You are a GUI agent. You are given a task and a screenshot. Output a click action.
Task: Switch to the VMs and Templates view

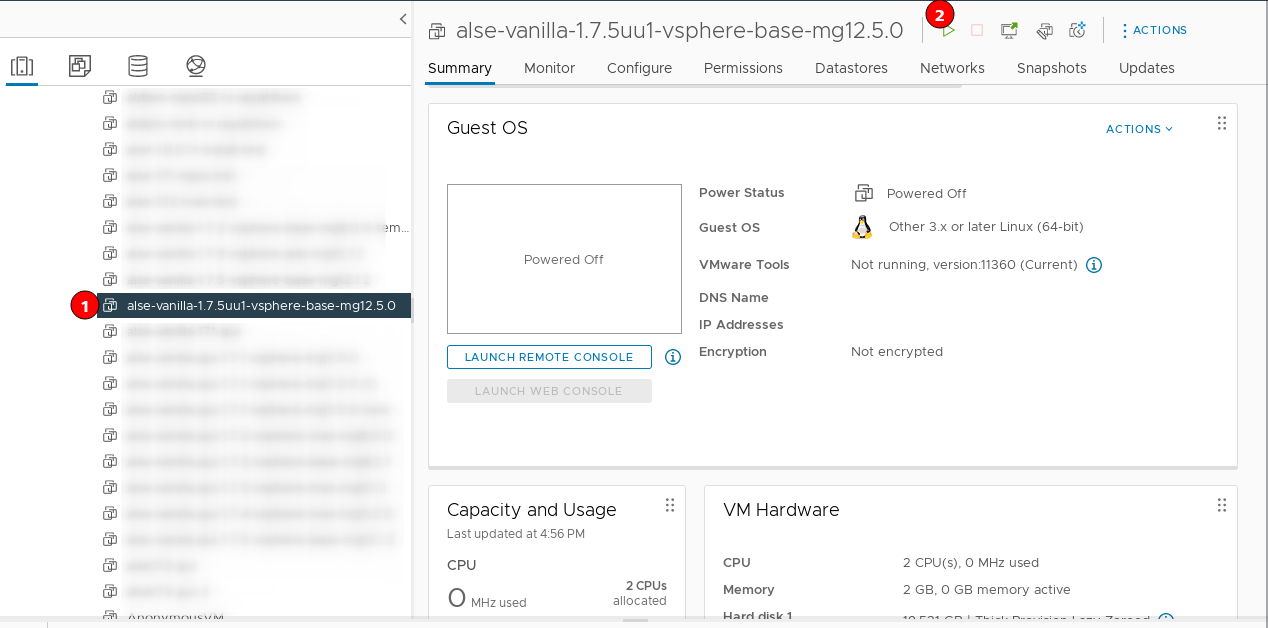click(80, 66)
